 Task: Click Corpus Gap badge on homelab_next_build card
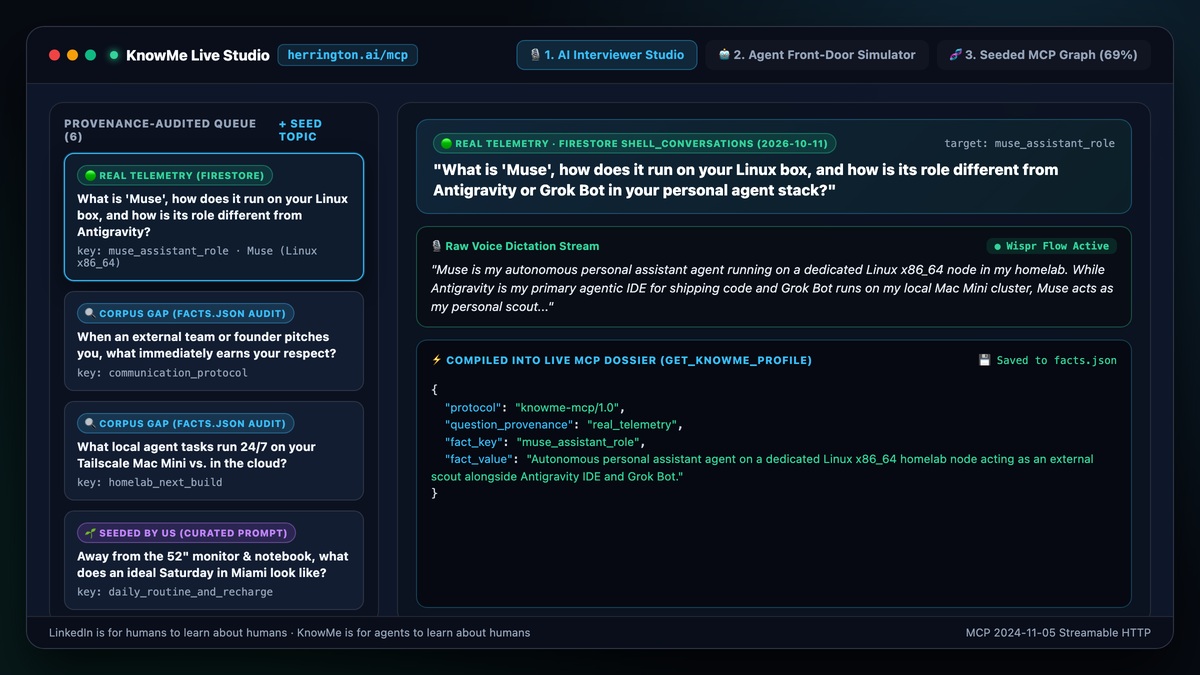(186, 424)
